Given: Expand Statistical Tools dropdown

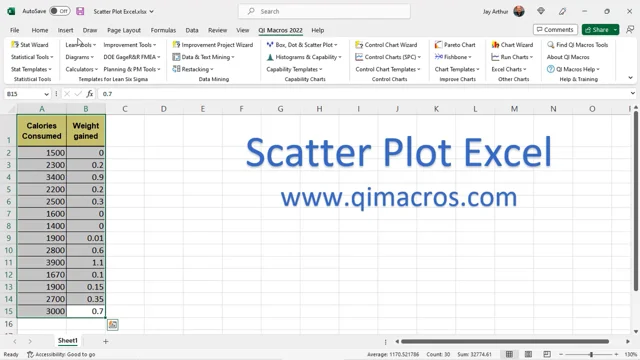Looking at the screenshot, I should [32, 57].
